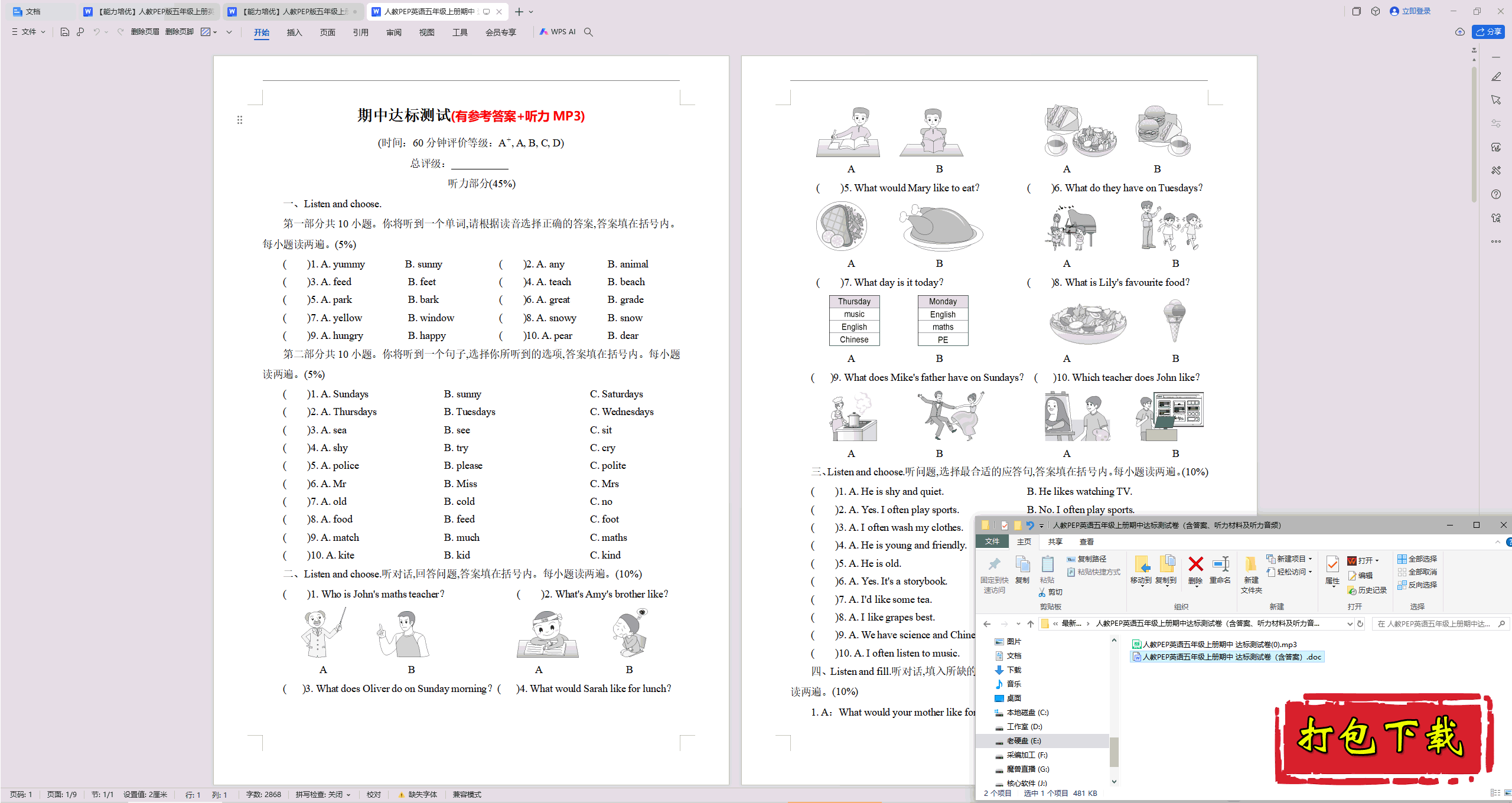This screenshot has height=803, width=1512.
Task: Click 全部选择 in Explorer ribbon
Action: (x=1417, y=559)
